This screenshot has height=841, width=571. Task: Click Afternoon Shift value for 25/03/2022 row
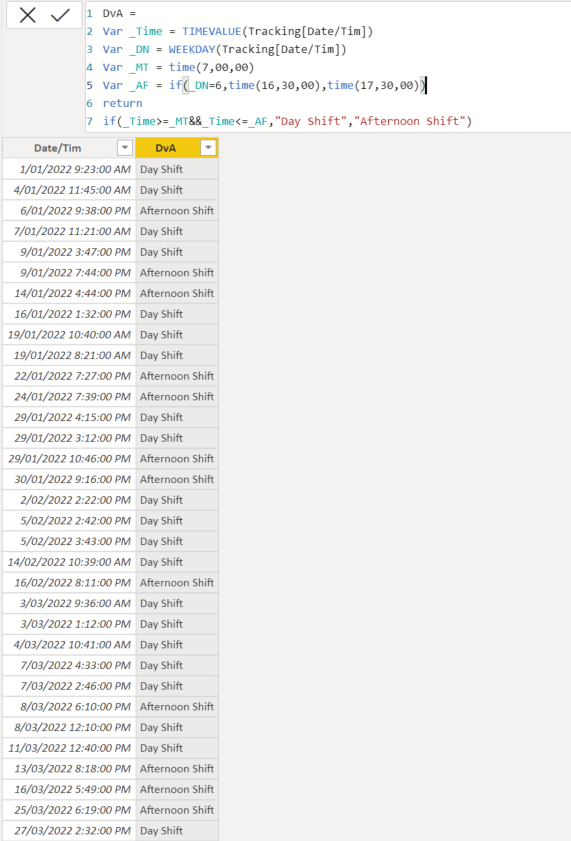[177, 809]
